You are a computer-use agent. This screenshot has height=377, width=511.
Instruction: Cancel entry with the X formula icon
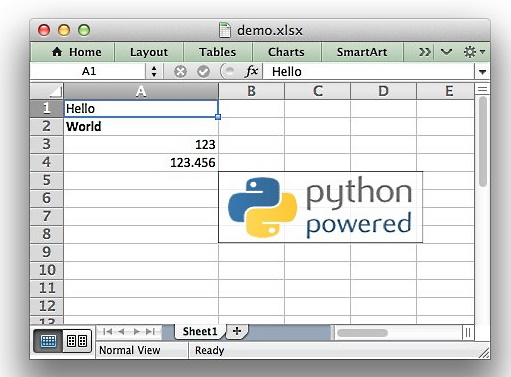pos(180,72)
